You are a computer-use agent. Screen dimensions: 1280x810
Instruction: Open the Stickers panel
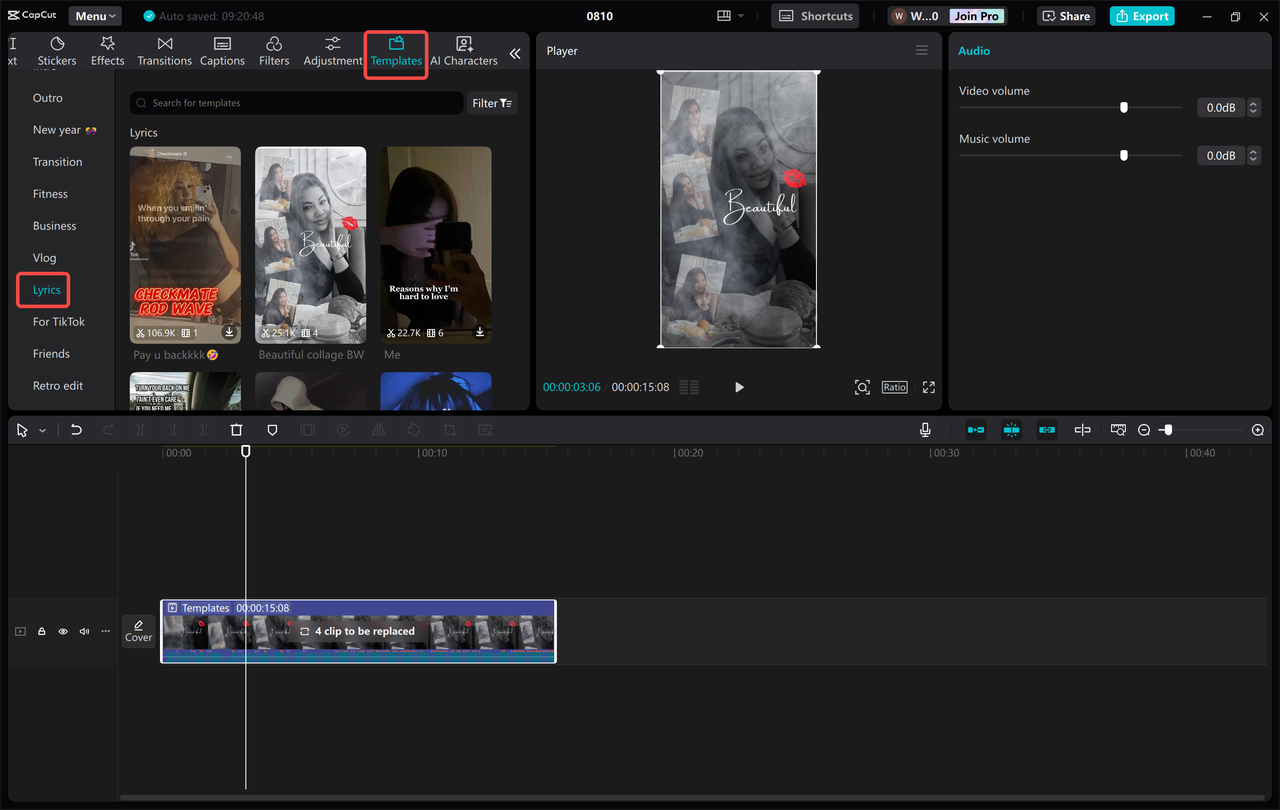(x=57, y=51)
